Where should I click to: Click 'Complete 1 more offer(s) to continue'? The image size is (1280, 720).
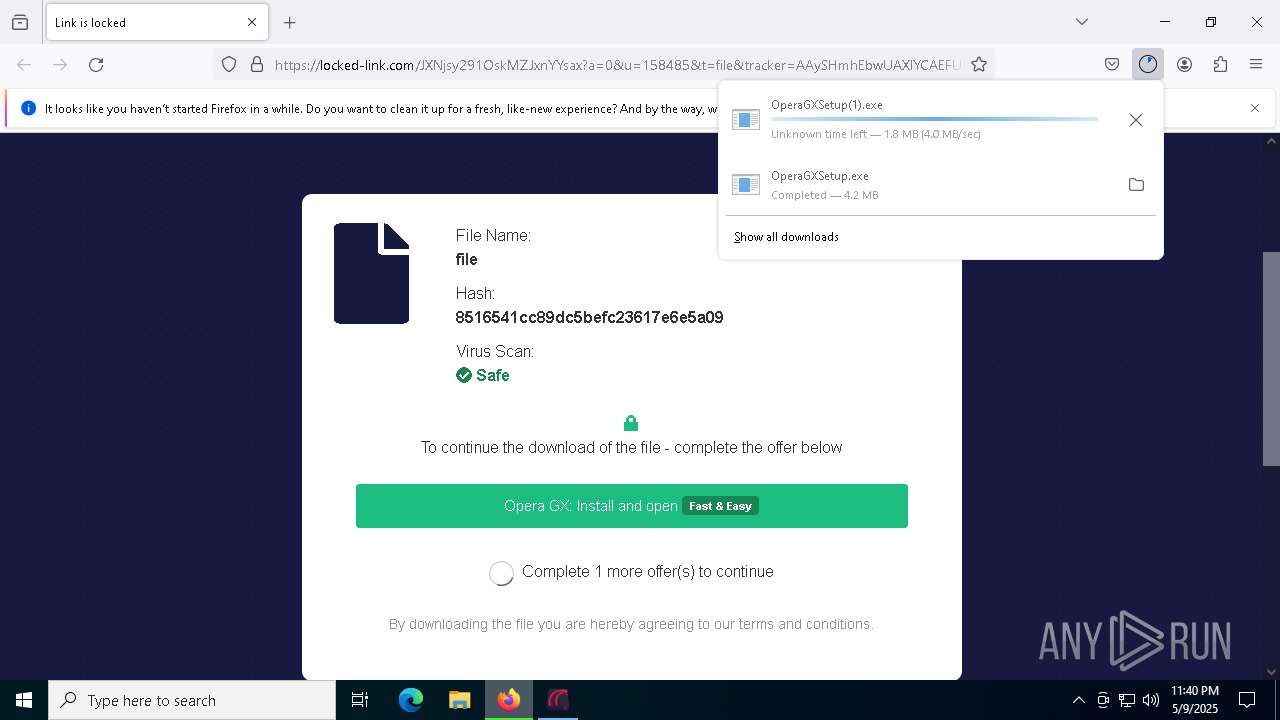648,572
